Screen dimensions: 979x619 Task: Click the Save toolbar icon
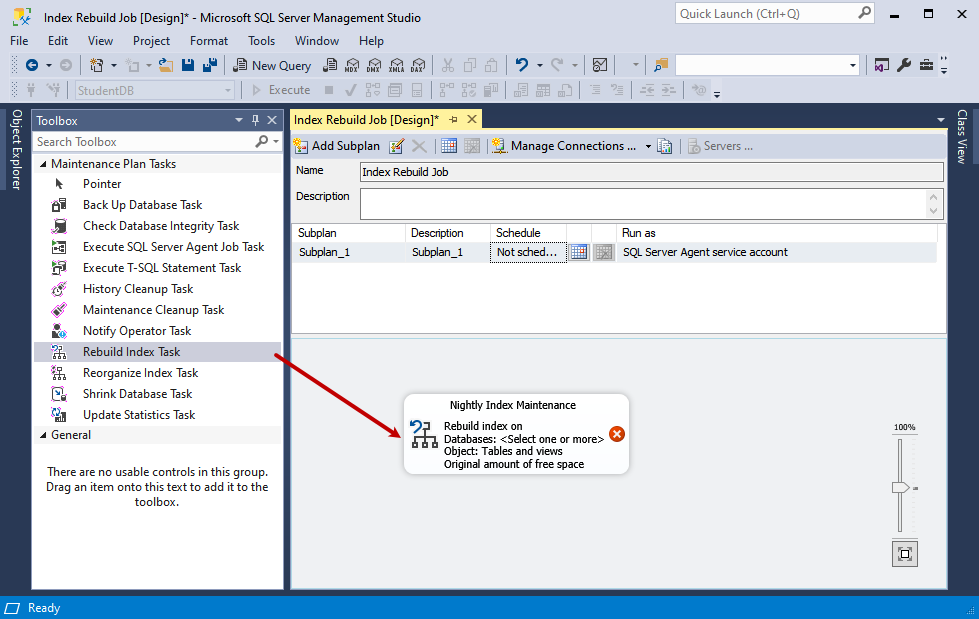click(188, 64)
